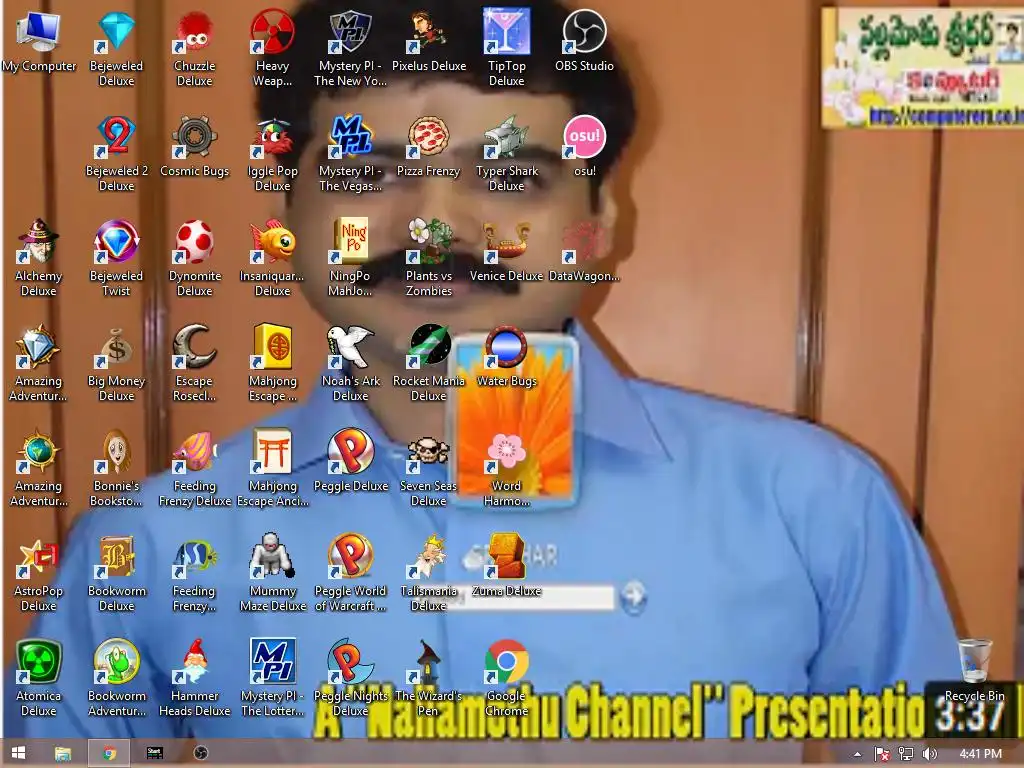Image resolution: width=1024 pixels, height=768 pixels.
Task: Open the Windows Start button
Action: (18, 753)
